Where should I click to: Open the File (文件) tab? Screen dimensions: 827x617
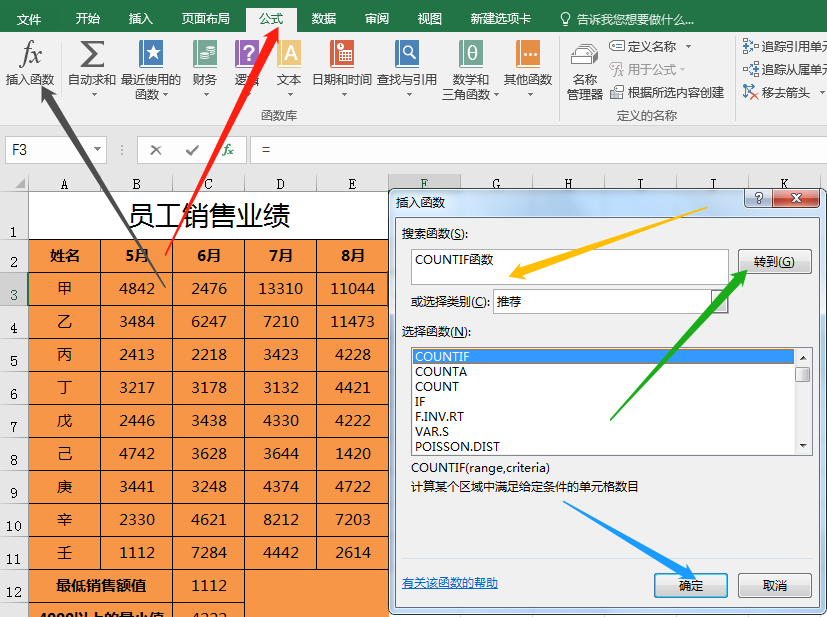coord(29,20)
